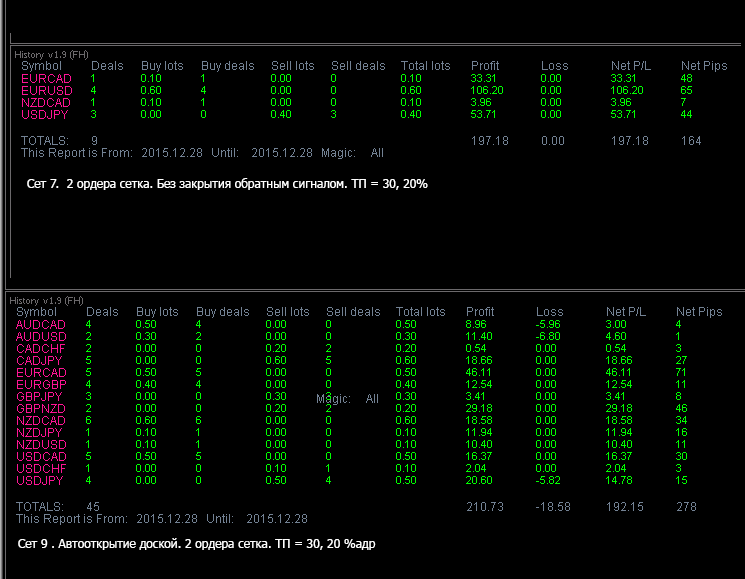Click the AUDCAD symbol row label
Viewport: 745px width, 579px height.
point(40,325)
